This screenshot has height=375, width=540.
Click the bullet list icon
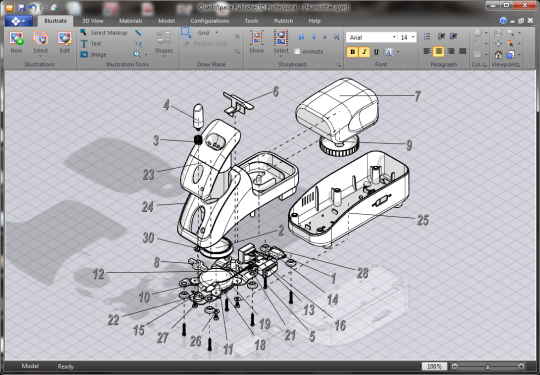(x=427, y=36)
